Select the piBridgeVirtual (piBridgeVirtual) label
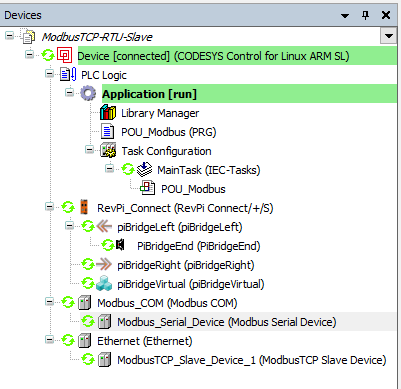The image size is (401, 389). point(191,284)
